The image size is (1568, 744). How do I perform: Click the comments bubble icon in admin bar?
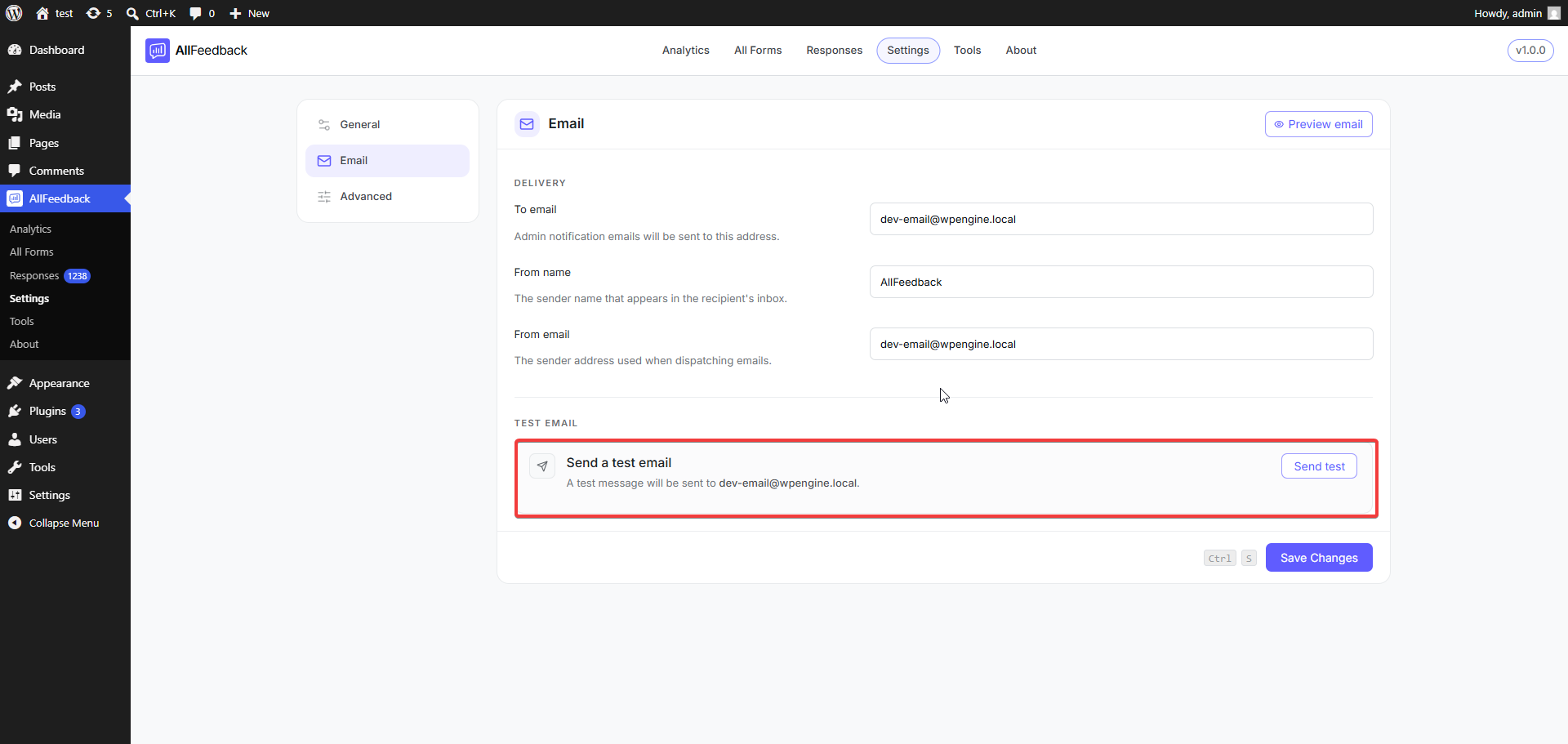[x=195, y=13]
